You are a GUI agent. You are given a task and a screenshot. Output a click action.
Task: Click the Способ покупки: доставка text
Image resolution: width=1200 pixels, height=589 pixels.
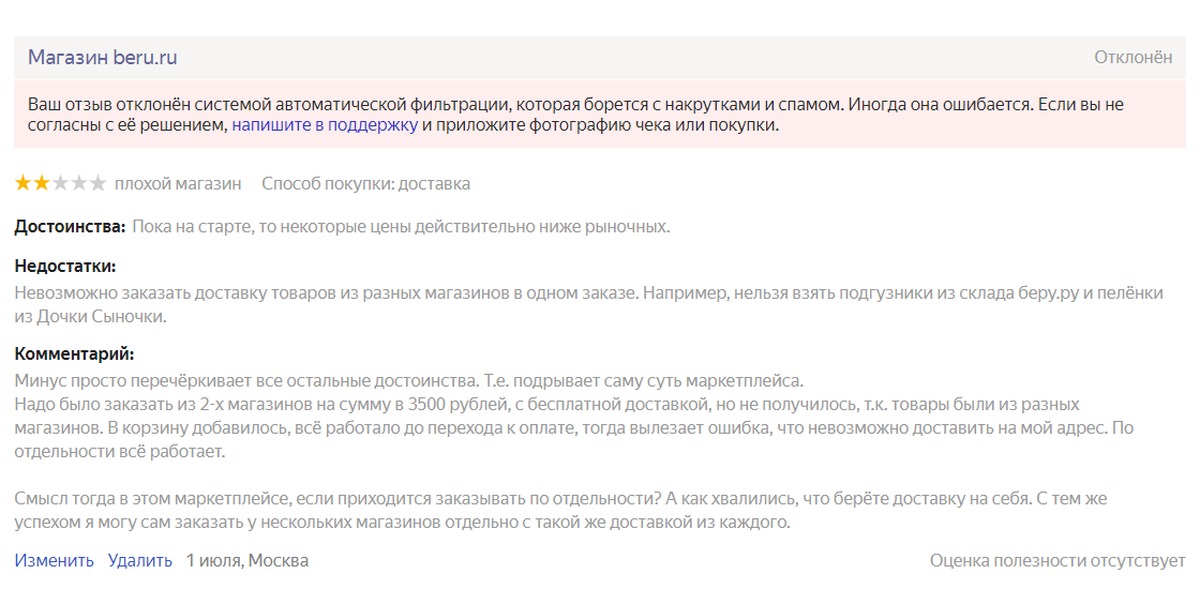[365, 184]
